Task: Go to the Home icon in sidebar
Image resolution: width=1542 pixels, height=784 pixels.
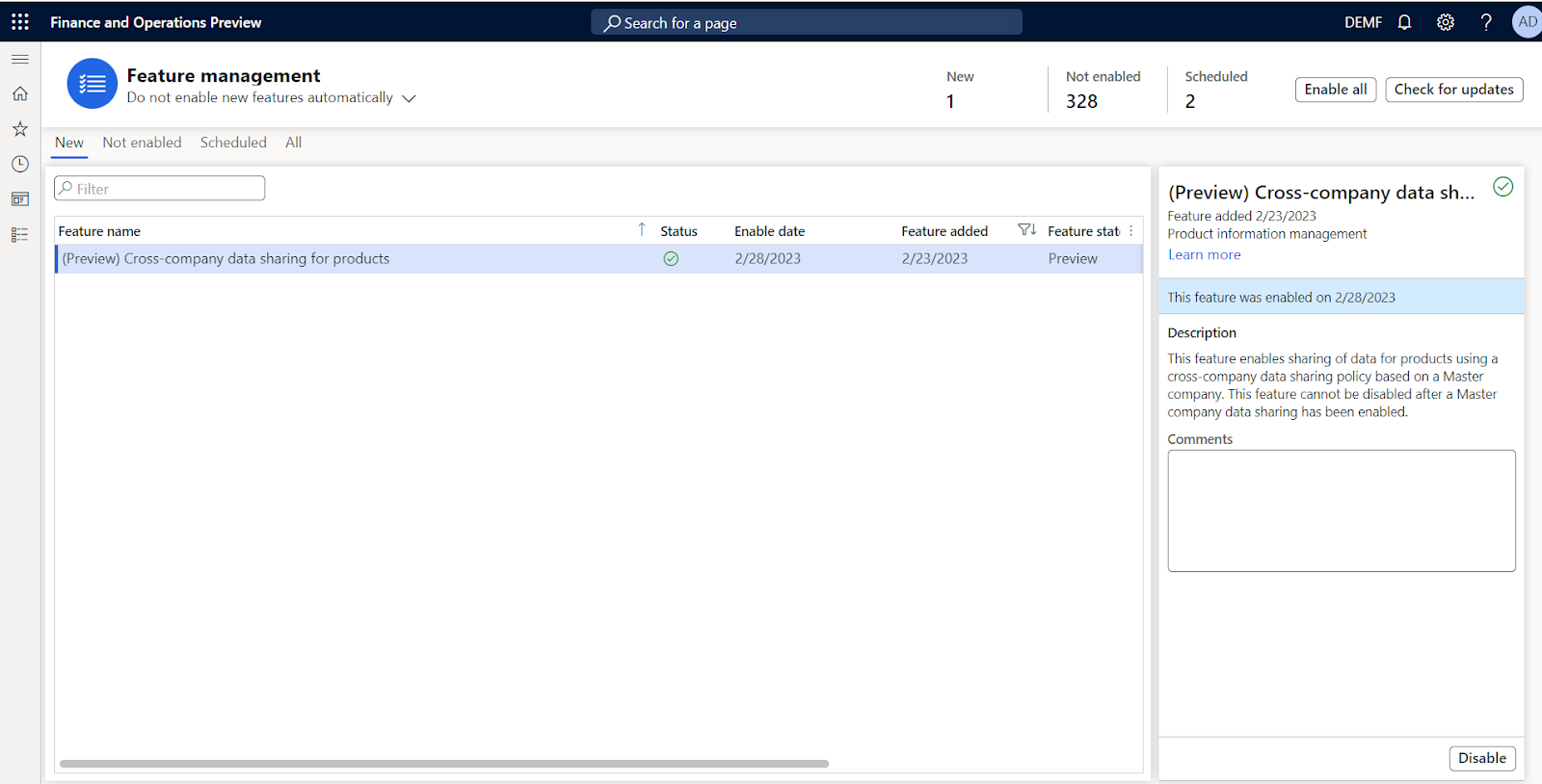Action: 20,93
